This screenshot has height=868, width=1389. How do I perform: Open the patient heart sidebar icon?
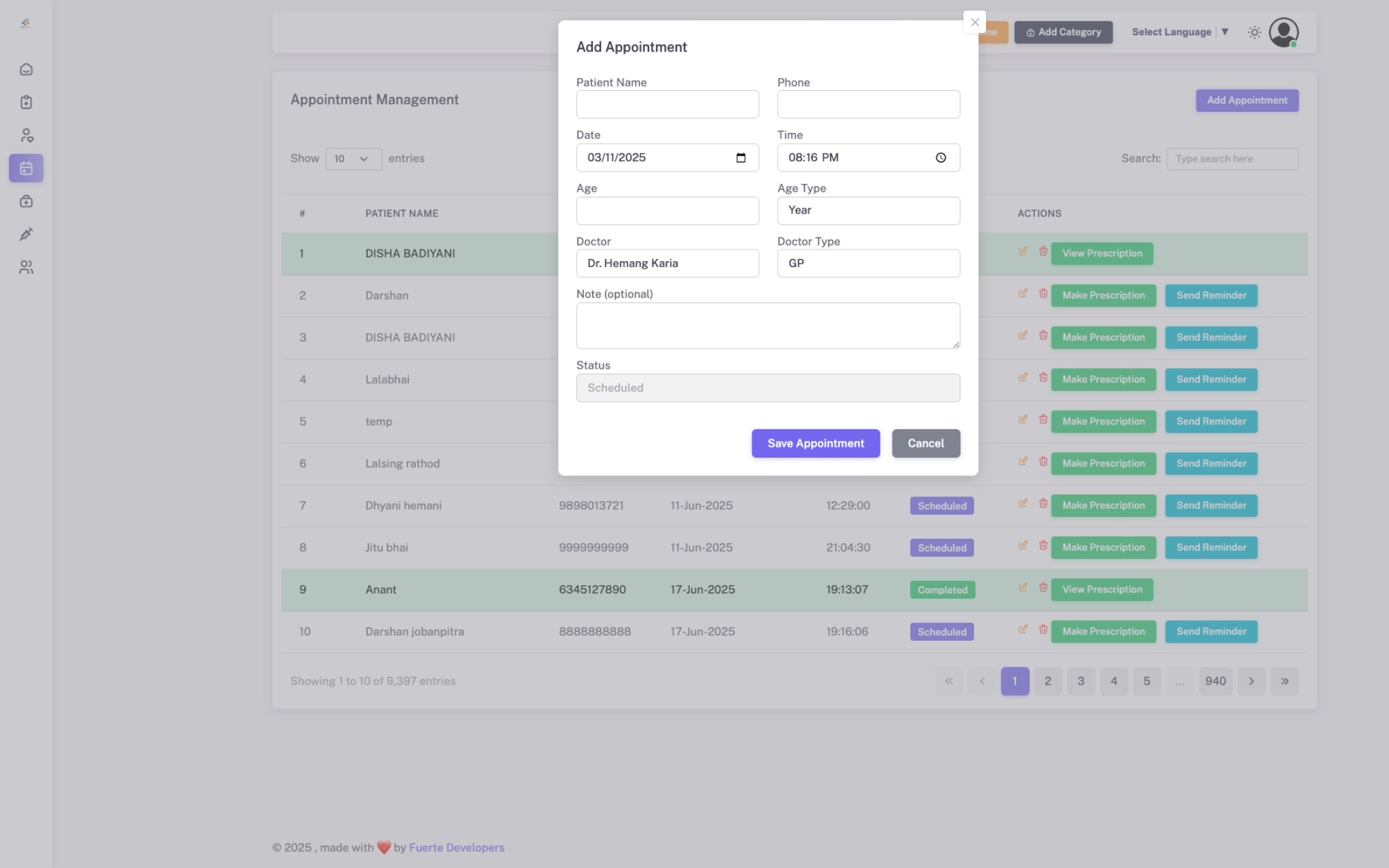click(26, 136)
